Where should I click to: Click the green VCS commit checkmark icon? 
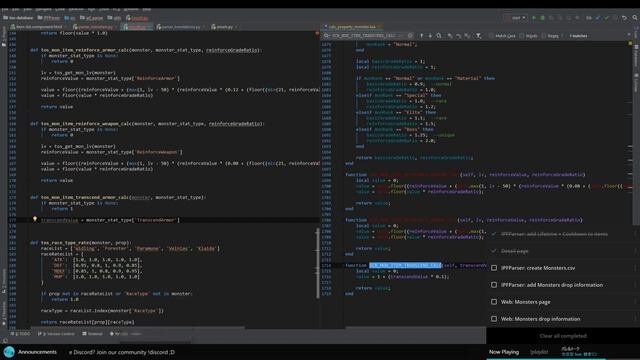click(607, 18)
